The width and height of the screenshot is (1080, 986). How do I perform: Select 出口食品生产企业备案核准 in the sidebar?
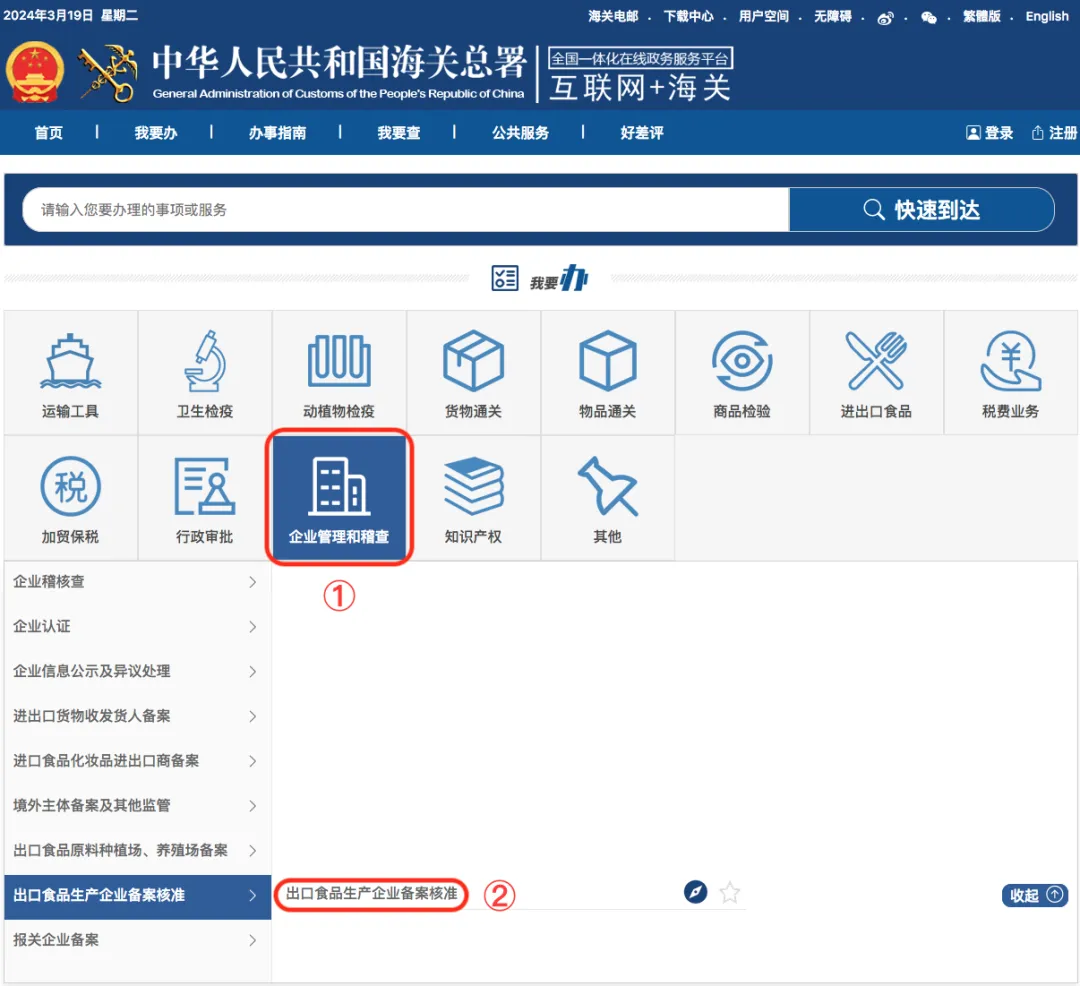point(138,896)
